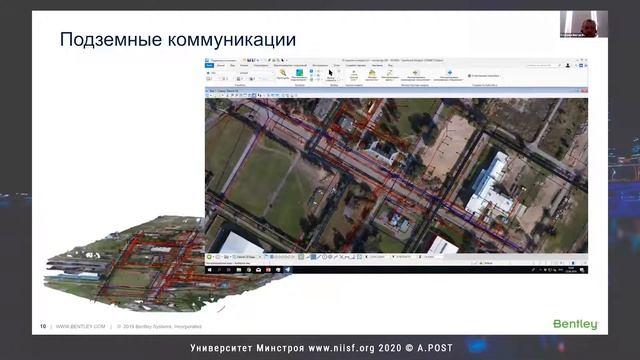Click the taskbar clock
Viewport: 640px width, 360px height.
tap(570, 270)
